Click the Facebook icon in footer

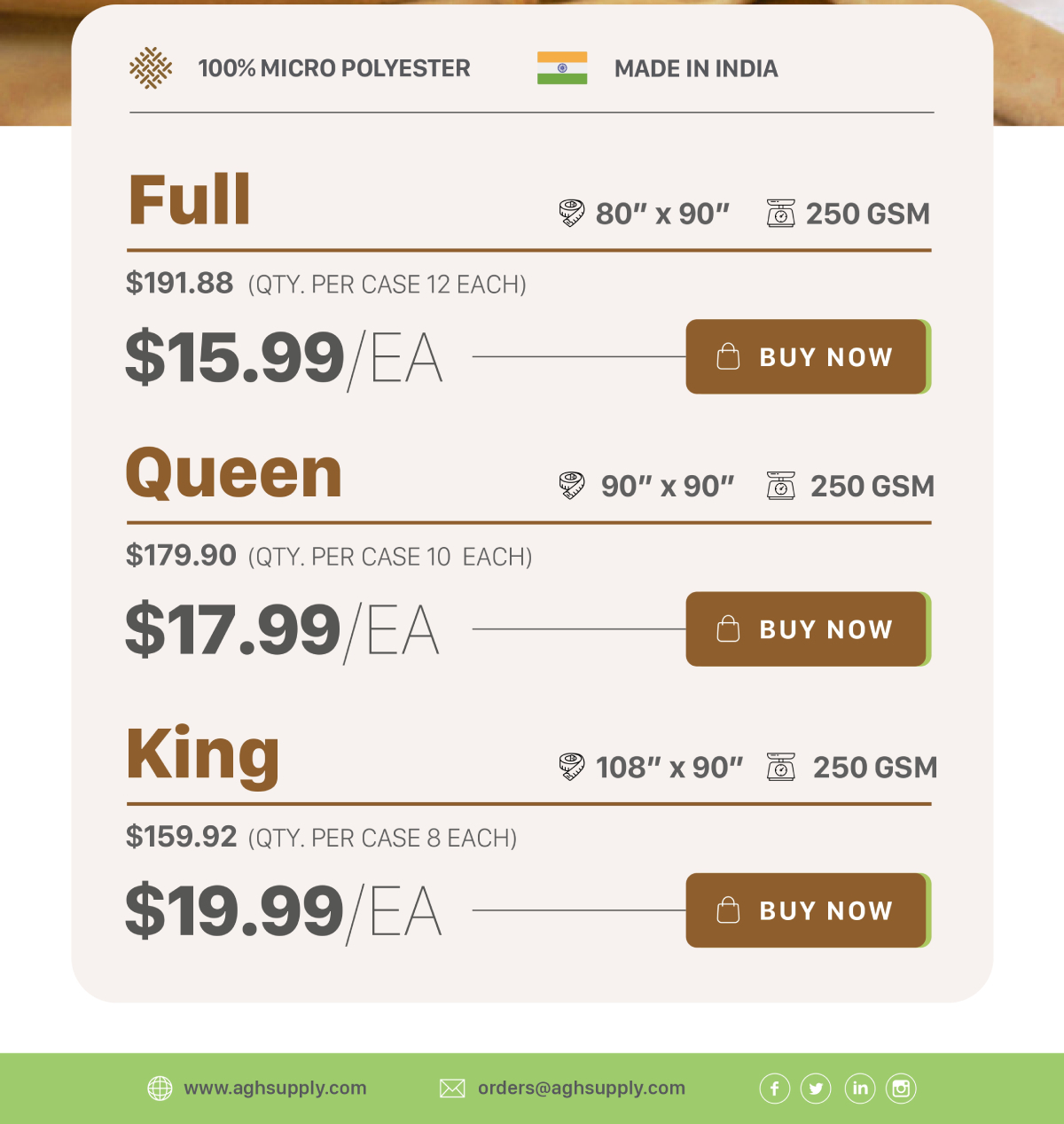click(x=774, y=1089)
